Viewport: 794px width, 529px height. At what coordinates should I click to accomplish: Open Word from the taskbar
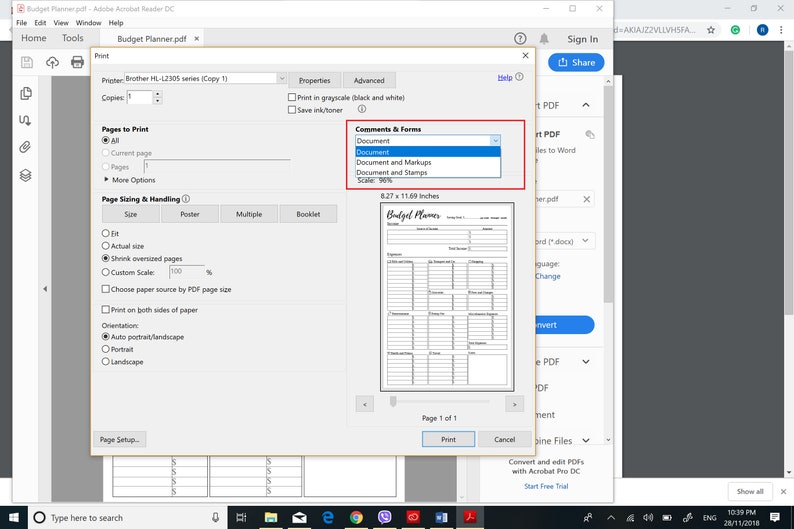click(x=441, y=517)
